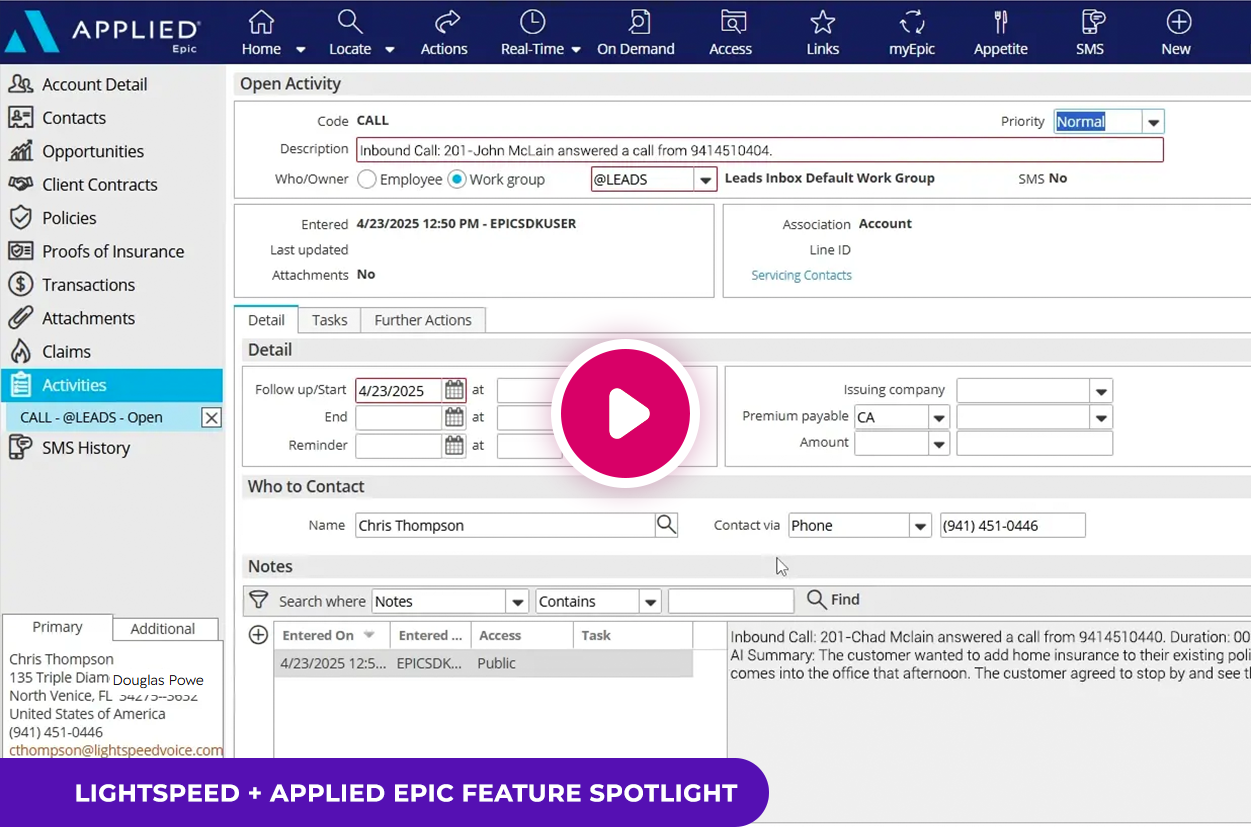Image resolution: width=1251 pixels, height=827 pixels.
Task: Open the Priority dropdown
Action: (1153, 122)
